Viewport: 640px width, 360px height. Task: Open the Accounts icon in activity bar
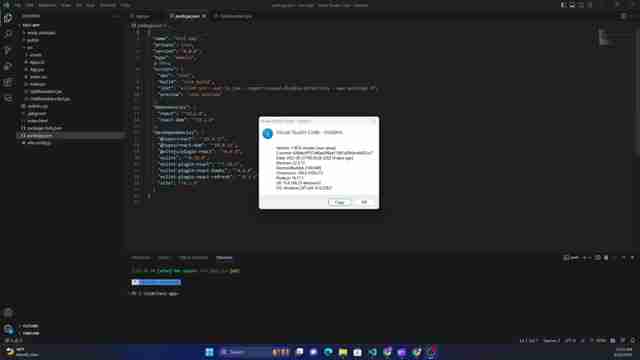[x=8, y=313]
